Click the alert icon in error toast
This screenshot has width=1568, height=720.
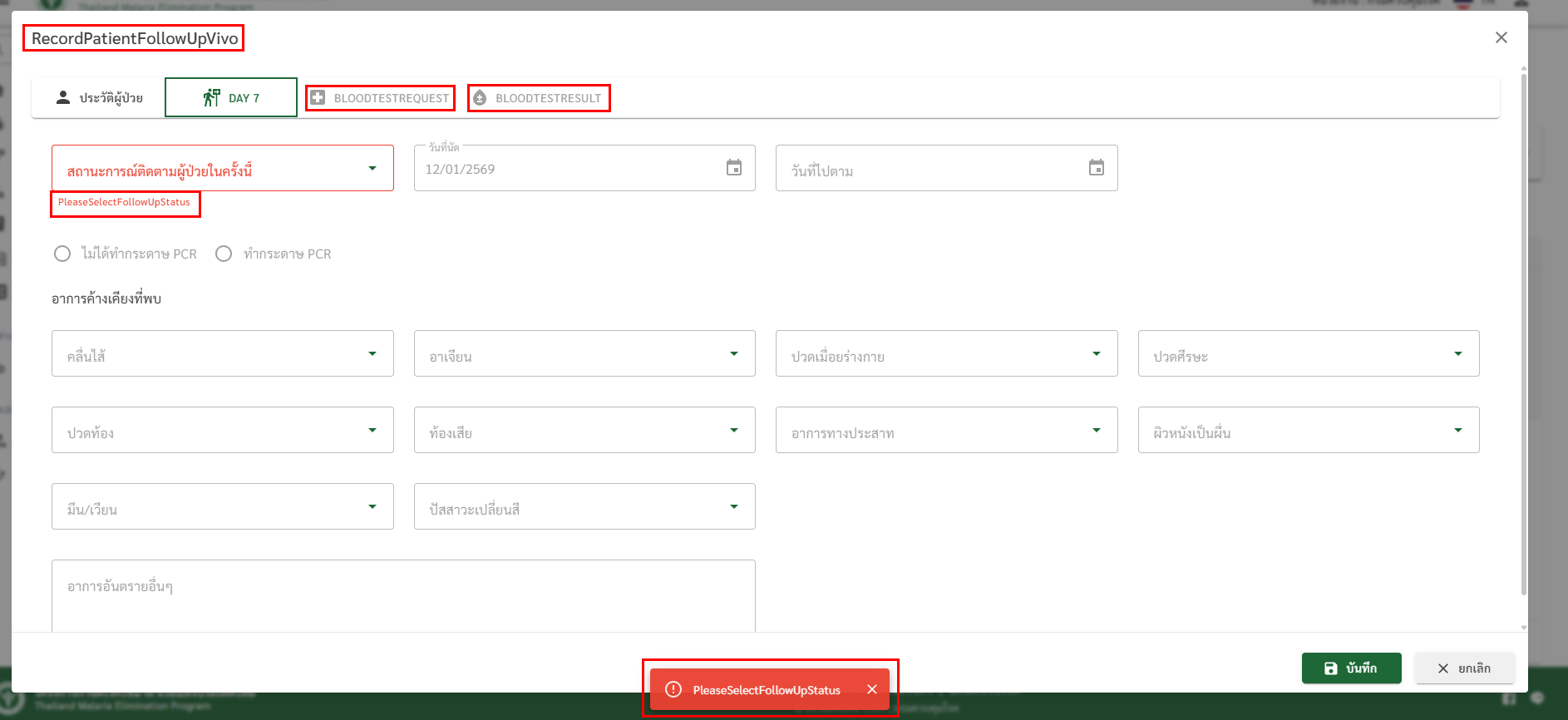[673, 689]
